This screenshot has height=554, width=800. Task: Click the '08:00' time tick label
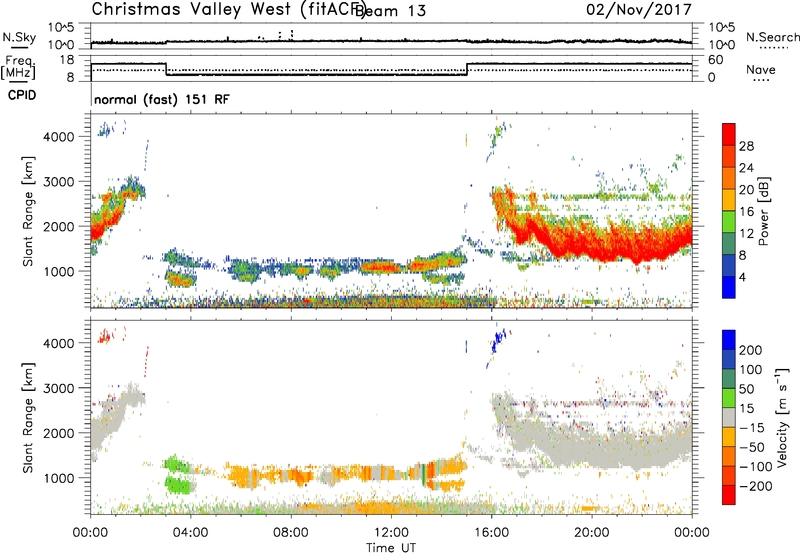291,533
